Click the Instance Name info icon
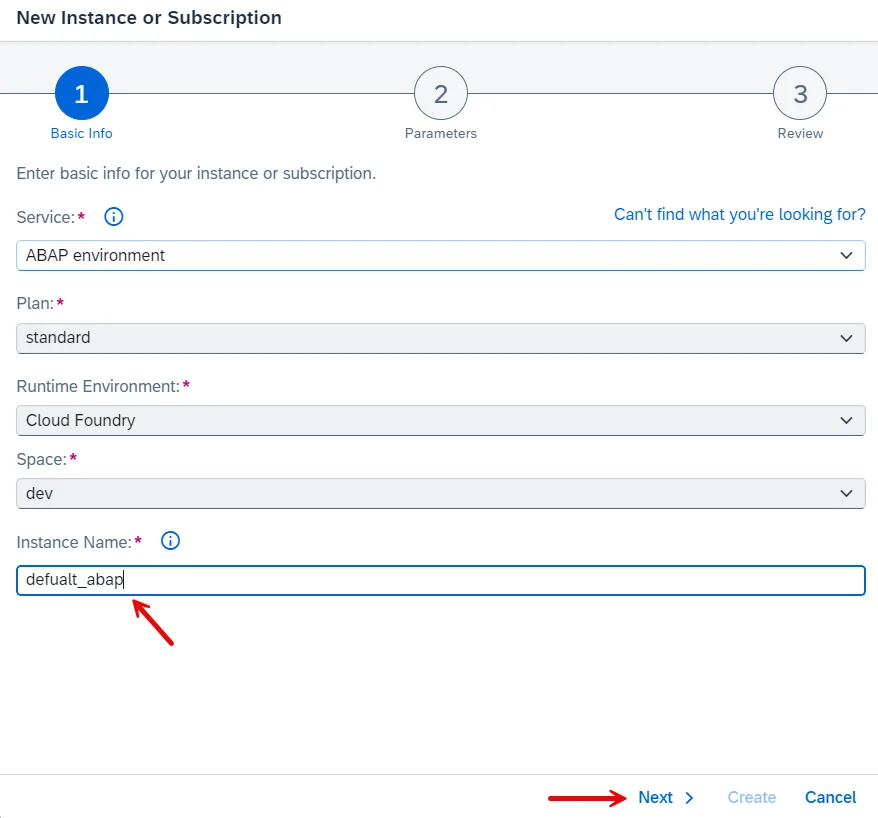Image resolution: width=878 pixels, height=818 pixels. 170,541
